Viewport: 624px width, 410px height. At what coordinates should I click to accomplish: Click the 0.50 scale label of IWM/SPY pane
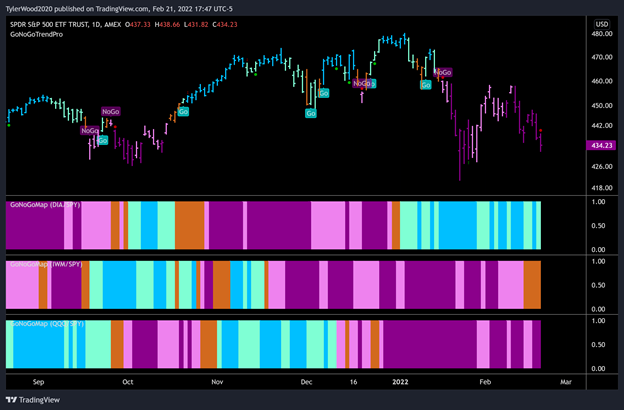pos(598,285)
